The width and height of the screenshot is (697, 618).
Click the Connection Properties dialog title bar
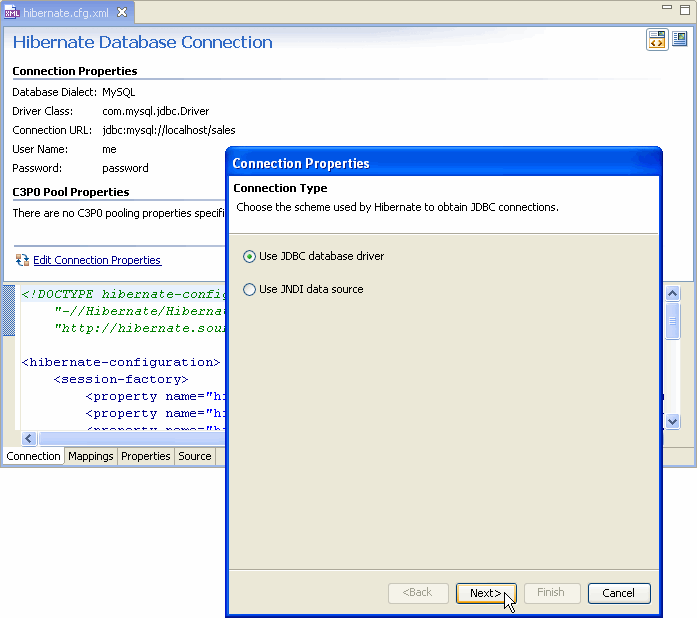pyautogui.click(x=444, y=163)
